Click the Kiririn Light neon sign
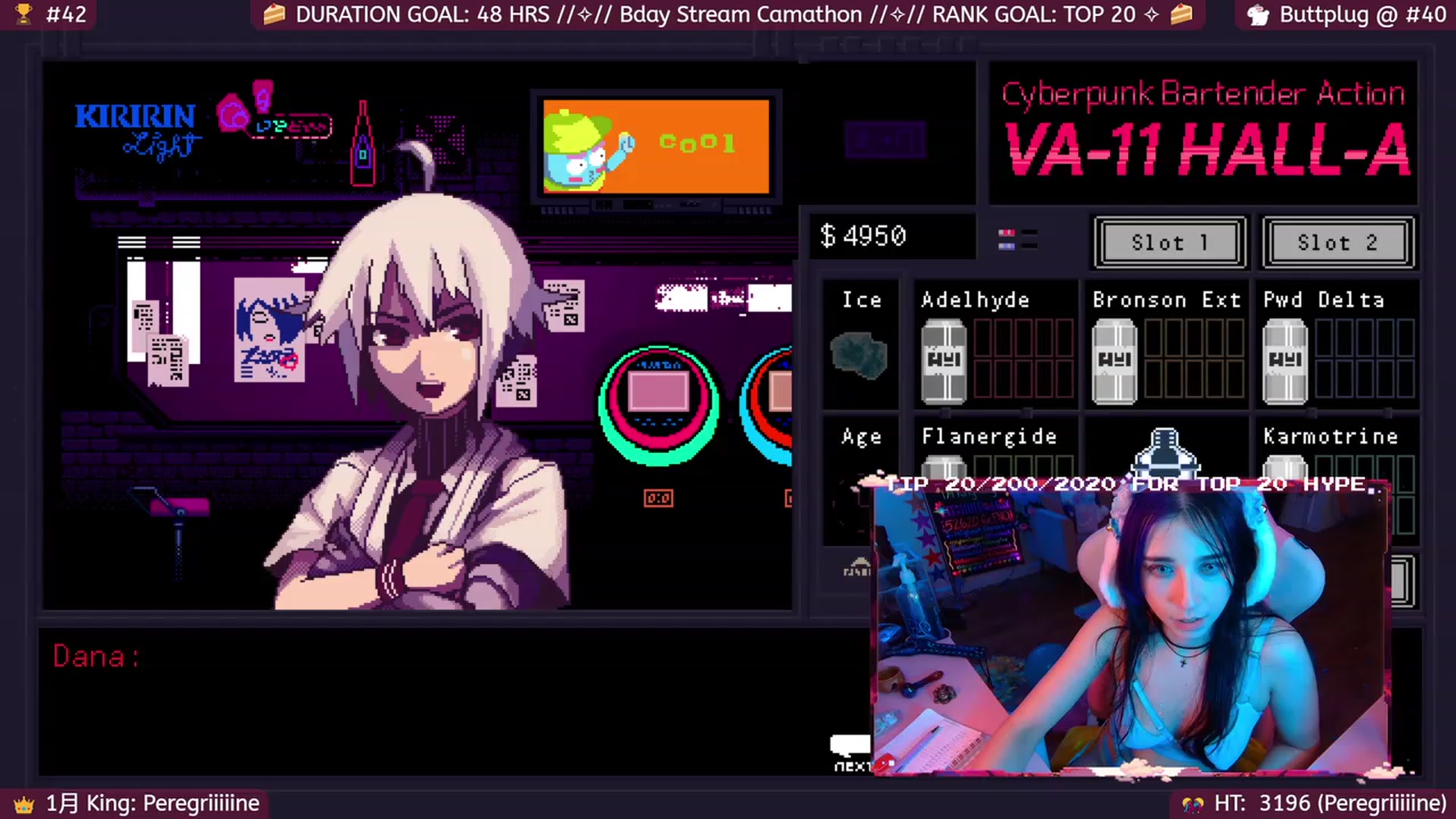 137,130
